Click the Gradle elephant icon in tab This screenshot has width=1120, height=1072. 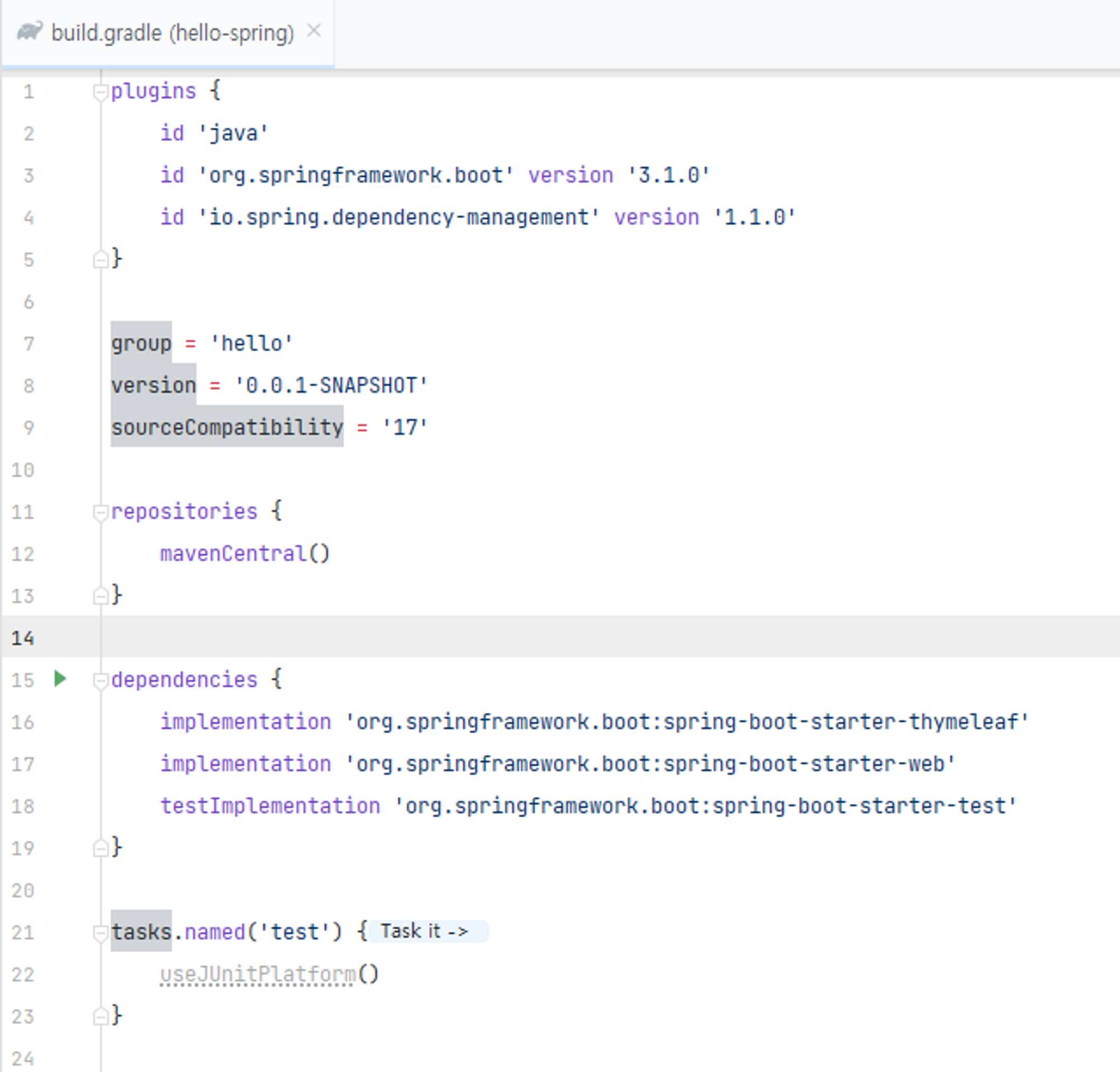[x=29, y=32]
